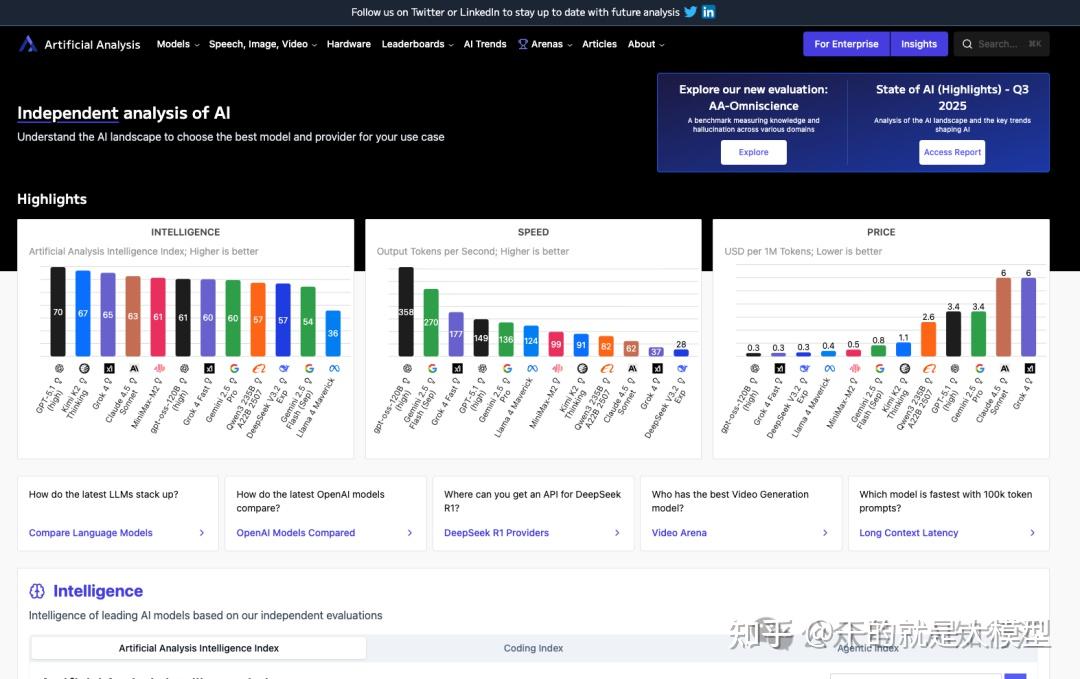Viewport: 1080px width, 679px height.
Task: Open the OpenAI Models Compared link
Action: [295, 533]
